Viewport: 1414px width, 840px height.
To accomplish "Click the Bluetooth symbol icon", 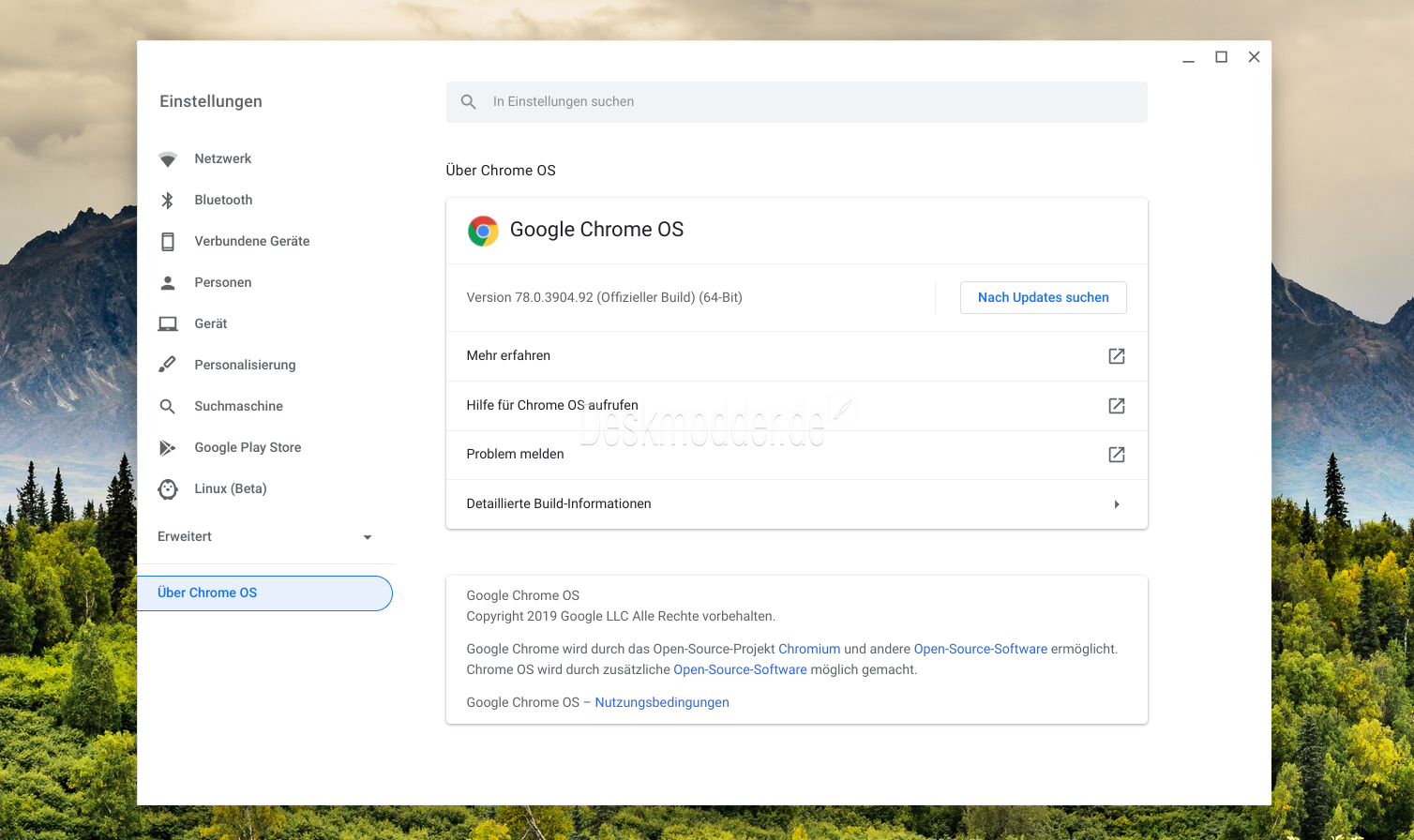I will click(x=168, y=200).
